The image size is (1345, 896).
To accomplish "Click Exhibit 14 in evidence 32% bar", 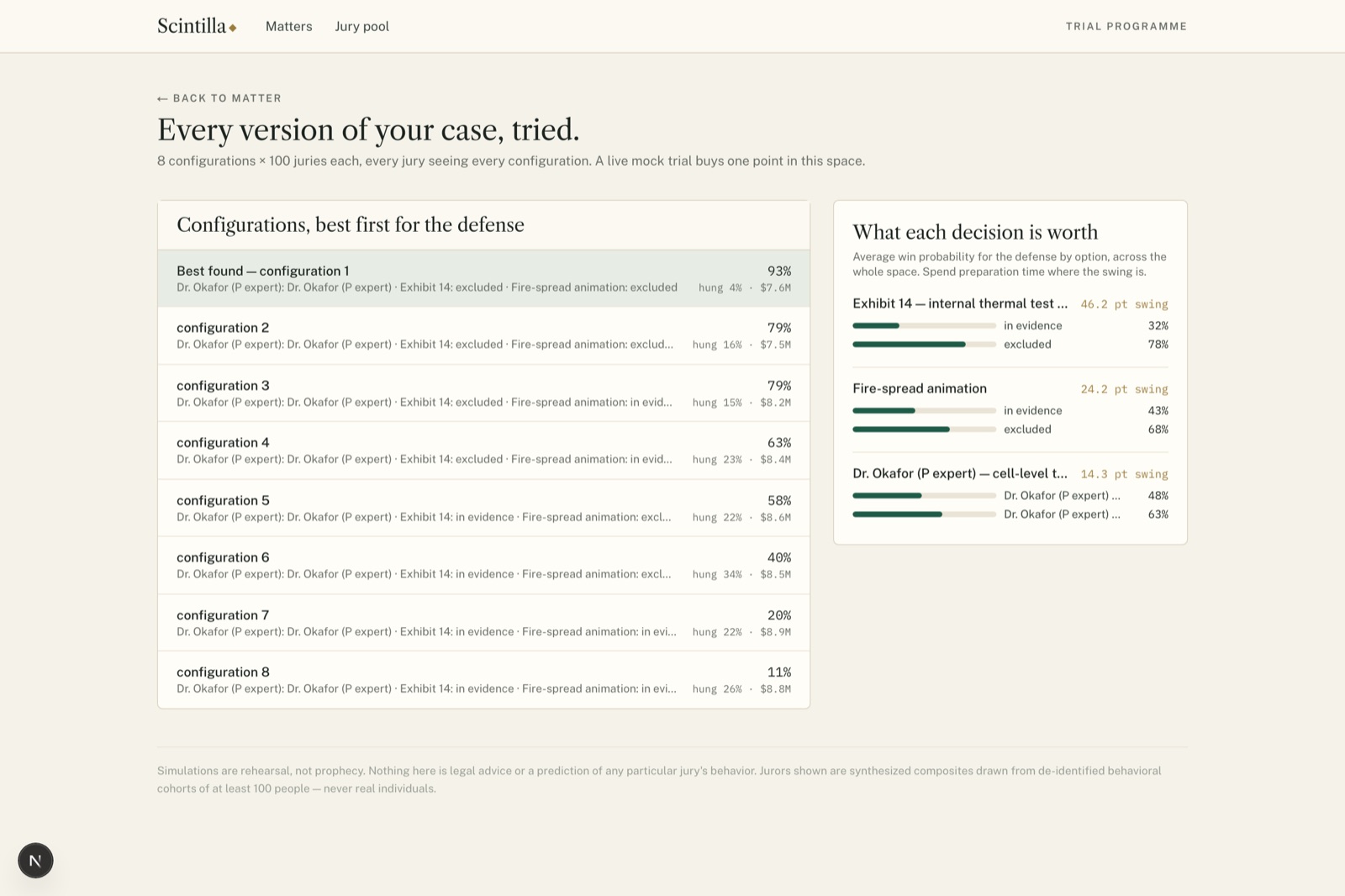I will (925, 325).
